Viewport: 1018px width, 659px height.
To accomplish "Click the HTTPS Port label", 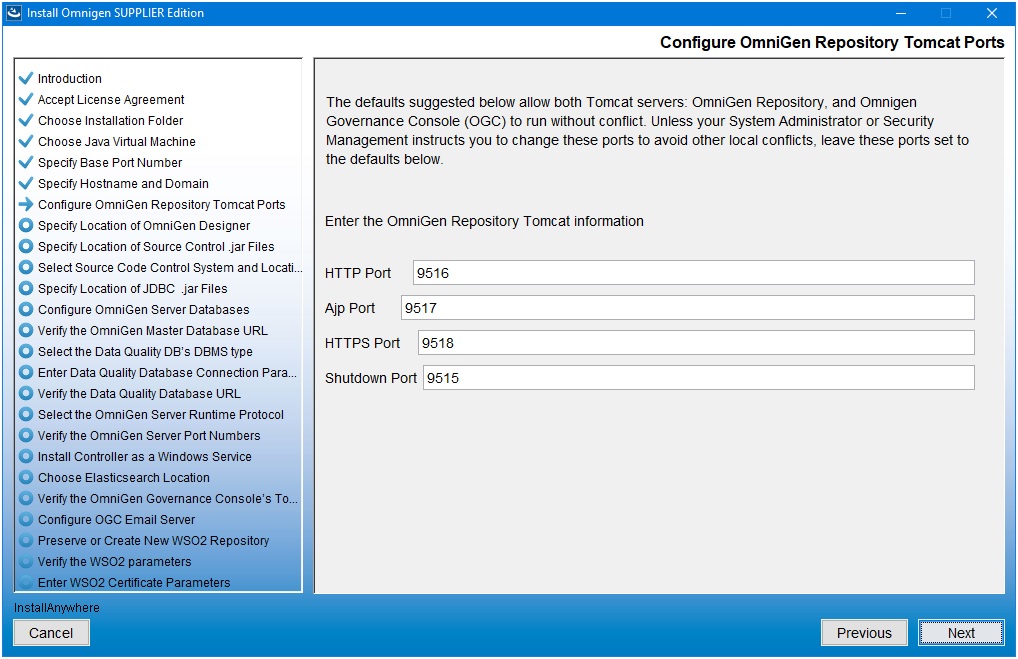I will [x=362, y=343].
